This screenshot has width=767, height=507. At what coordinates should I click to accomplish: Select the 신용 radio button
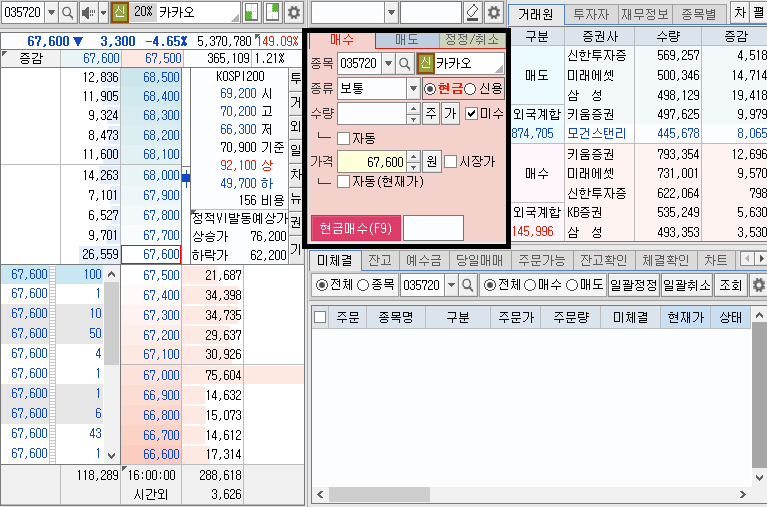[x=470, y=89]
